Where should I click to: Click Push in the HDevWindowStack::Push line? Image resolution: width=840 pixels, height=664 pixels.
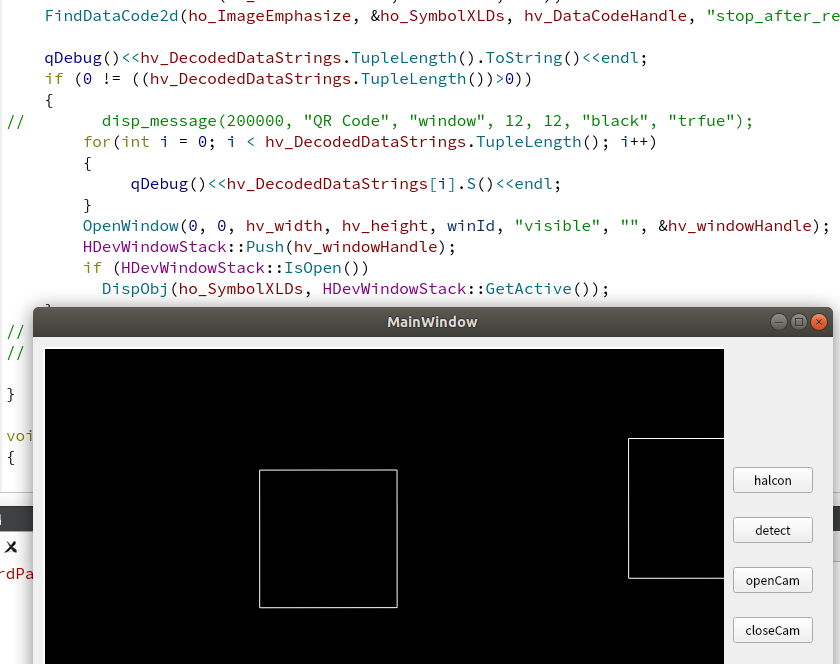(x=265, y=247)
